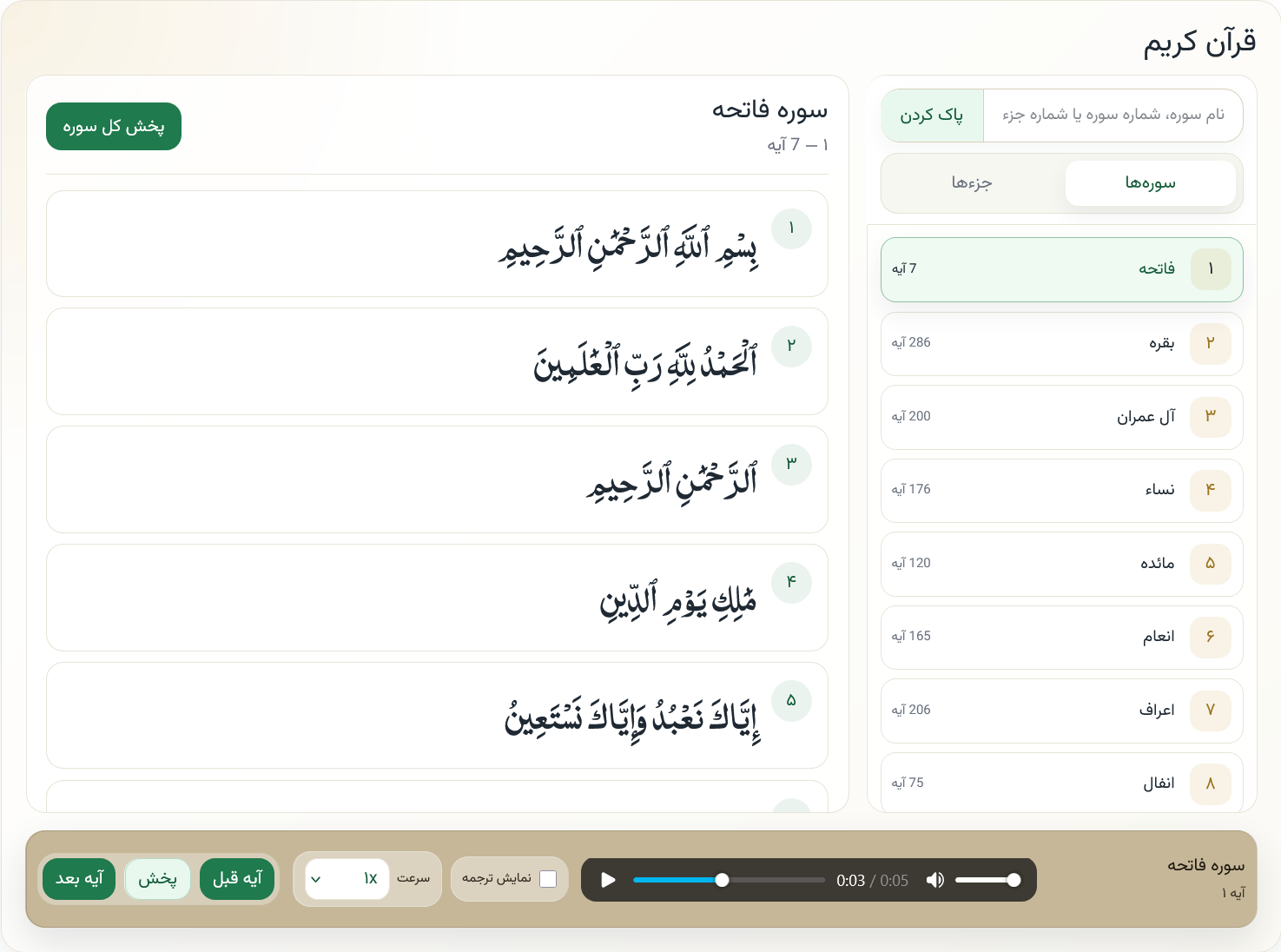Click the verse card ٱلْحَمْدُ لِلَّهِ رَبِّ ٱلْعَٰلَمِينَ
This screenshot has width=1281, height=952.
pos(437,361)
